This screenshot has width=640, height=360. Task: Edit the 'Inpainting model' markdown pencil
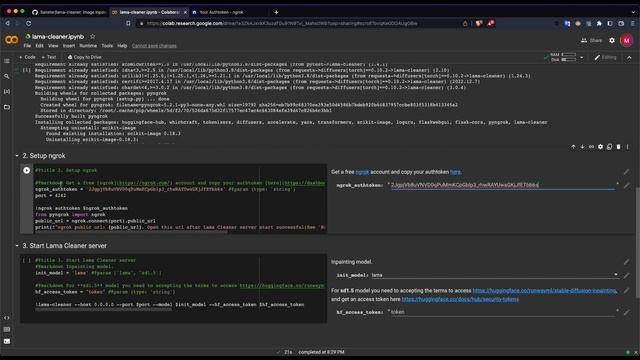click(x=627, y=262)
